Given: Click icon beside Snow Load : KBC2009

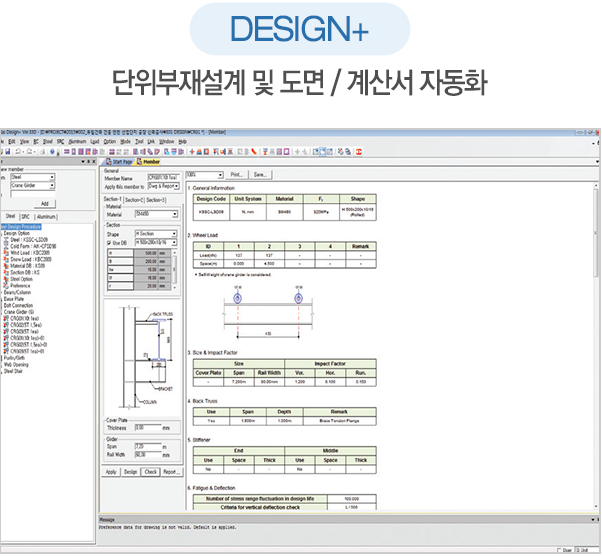Looking at the screenshot, I should [x=6, y=259].
